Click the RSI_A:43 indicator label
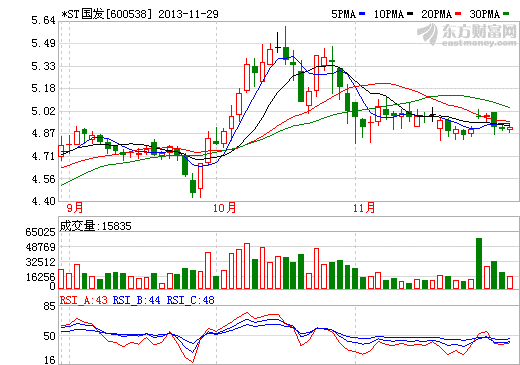 point(84,300)
